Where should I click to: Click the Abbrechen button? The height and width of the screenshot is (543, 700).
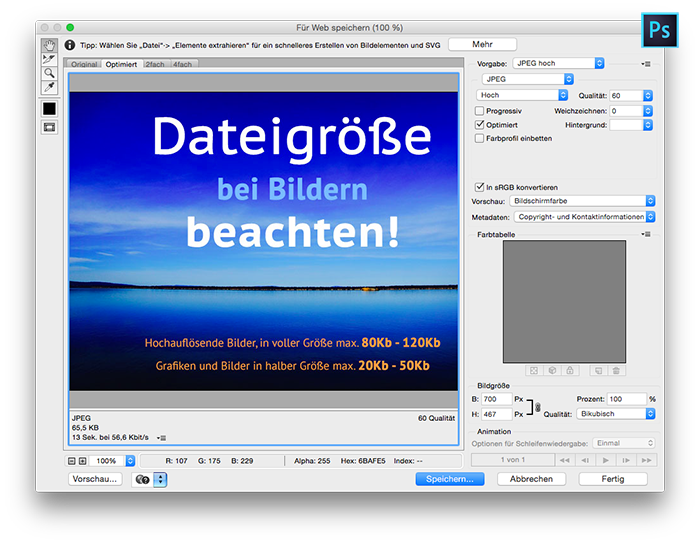click(531, 479)
